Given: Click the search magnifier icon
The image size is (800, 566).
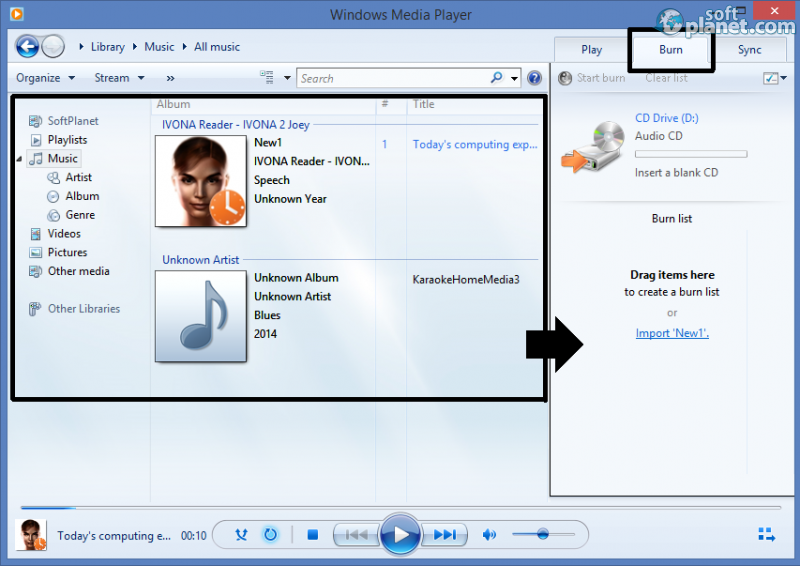Looking at the screenshot, I should 496,78.
